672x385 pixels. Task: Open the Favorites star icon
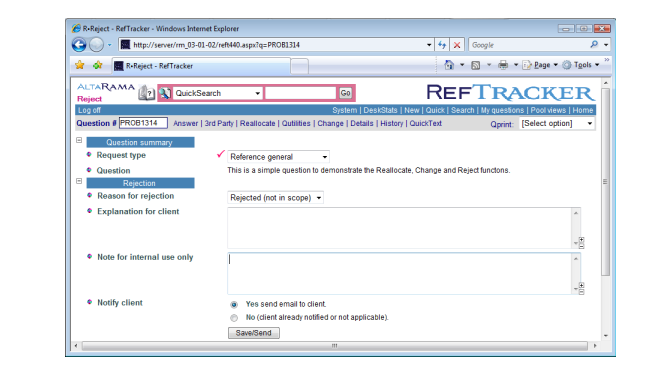pyautogui.click(x=80, y=65)
